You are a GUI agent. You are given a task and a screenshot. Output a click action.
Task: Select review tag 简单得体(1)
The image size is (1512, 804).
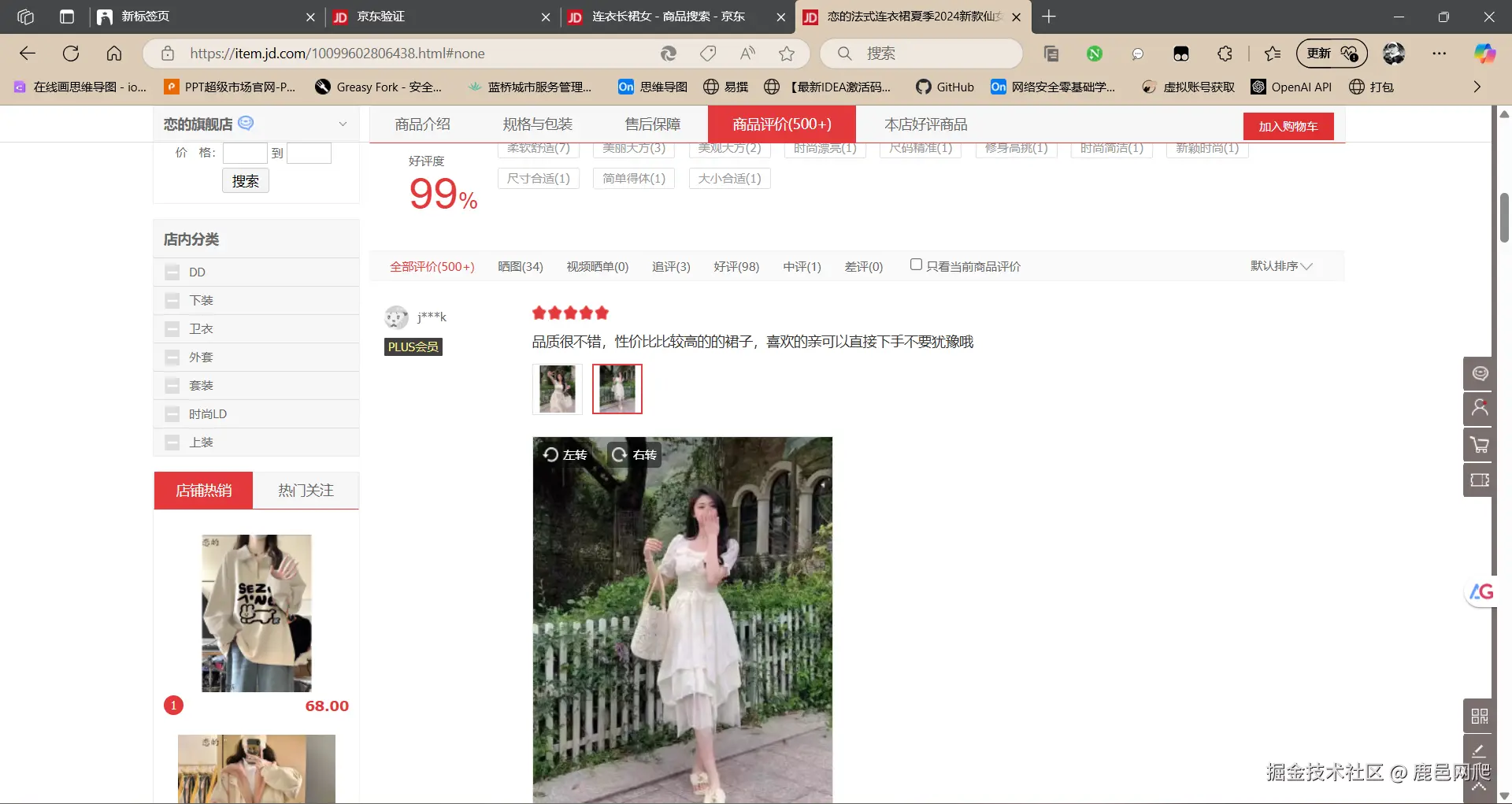pos(634,178)
